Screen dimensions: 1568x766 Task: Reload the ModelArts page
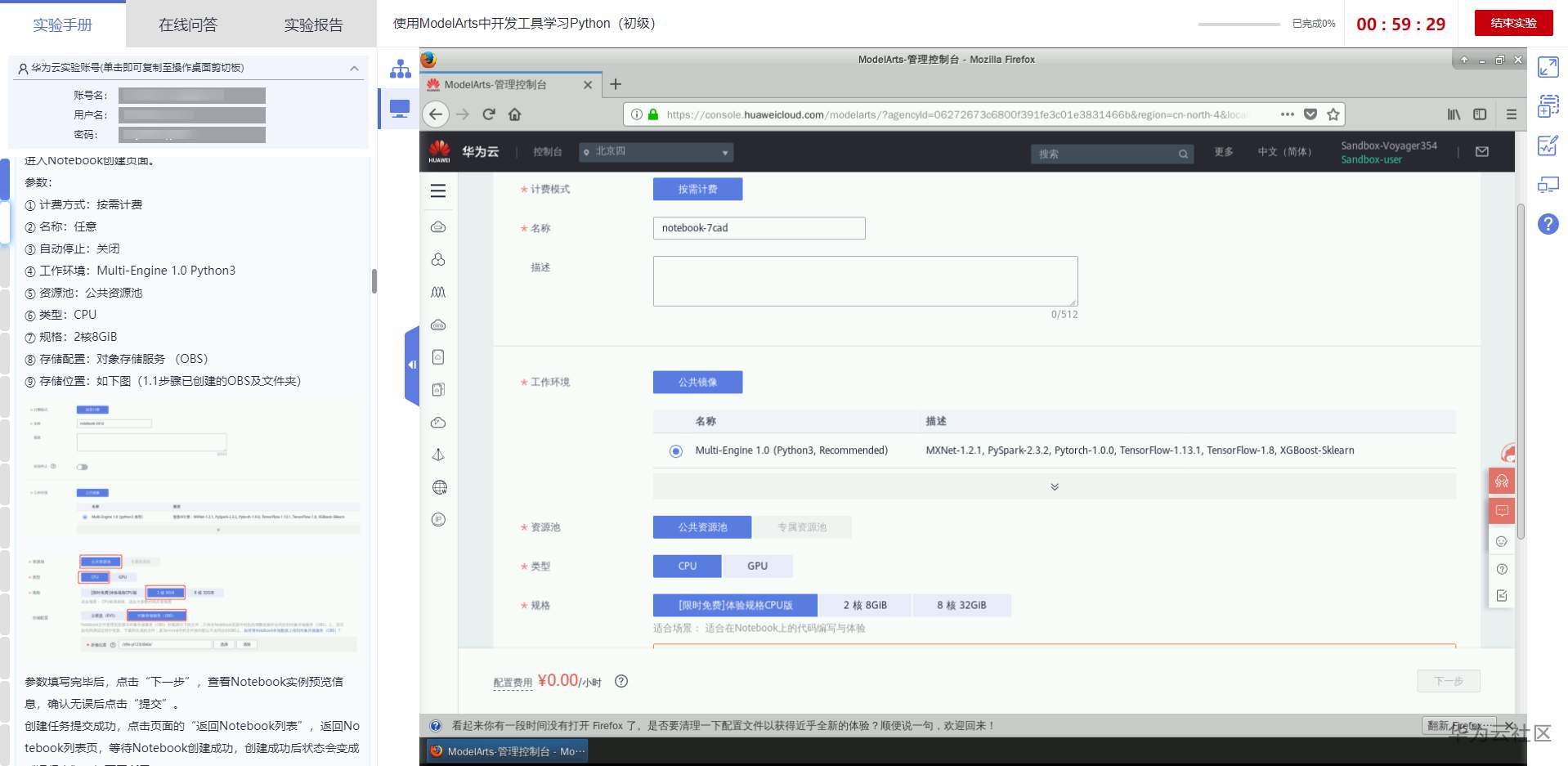[489, 114]
